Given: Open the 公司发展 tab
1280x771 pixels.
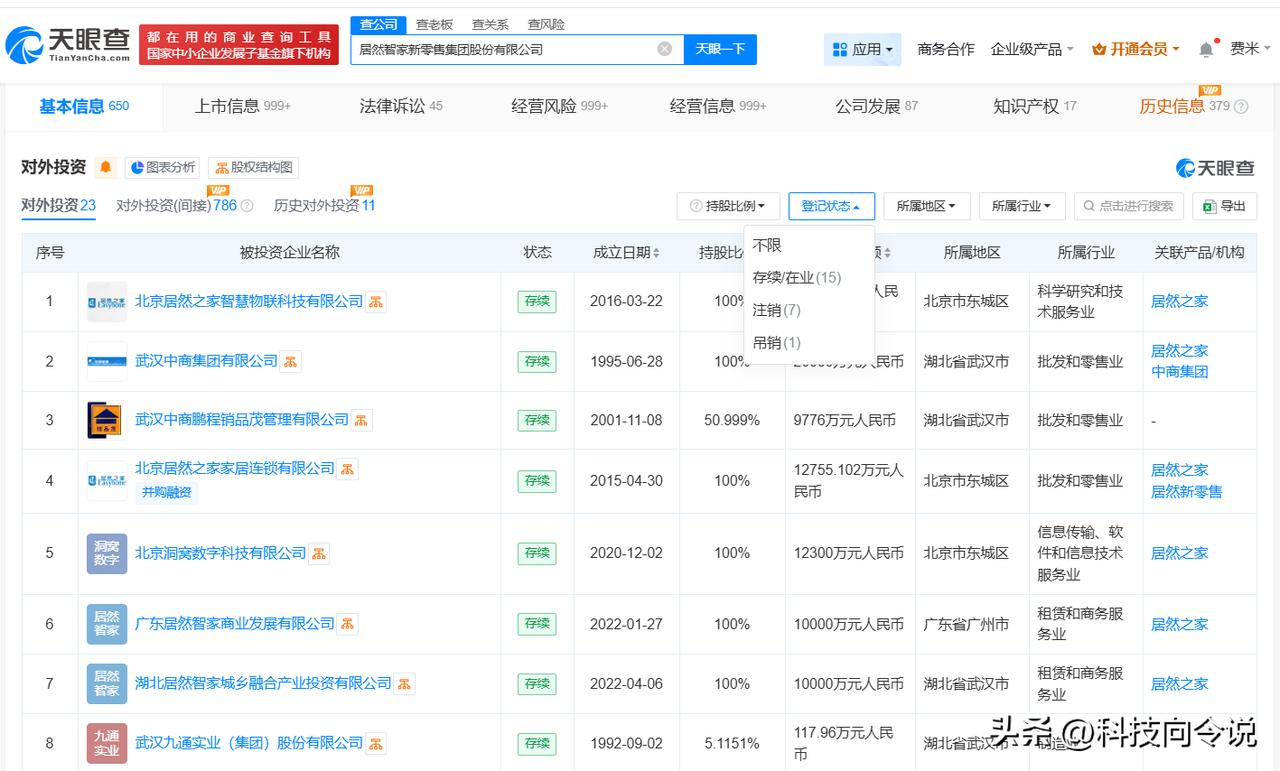Looking at the screenshot, I should pos(876,106).
